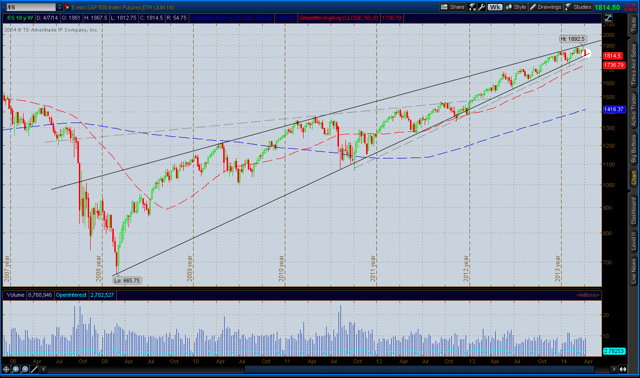Open the Drawings menu

[x=546, y=7]
